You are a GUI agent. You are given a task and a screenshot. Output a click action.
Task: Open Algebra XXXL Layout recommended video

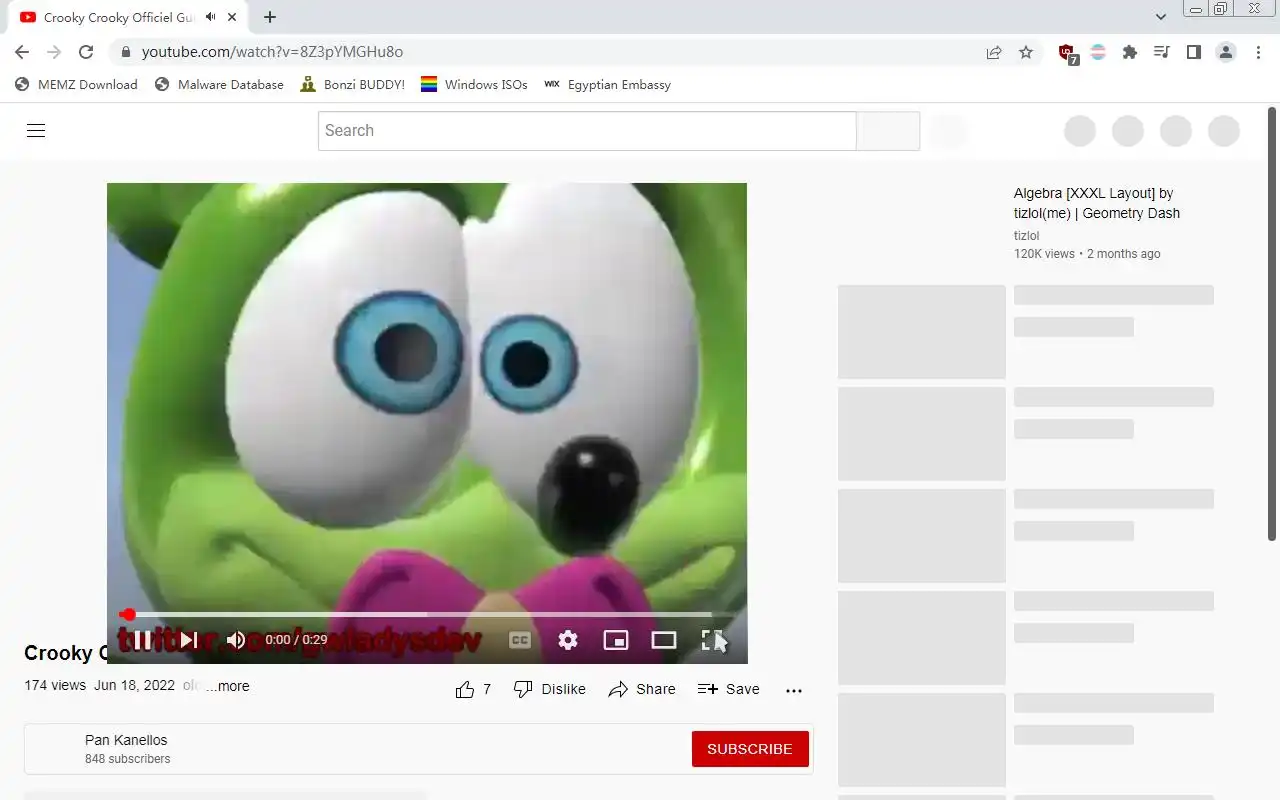(1097, 203)
